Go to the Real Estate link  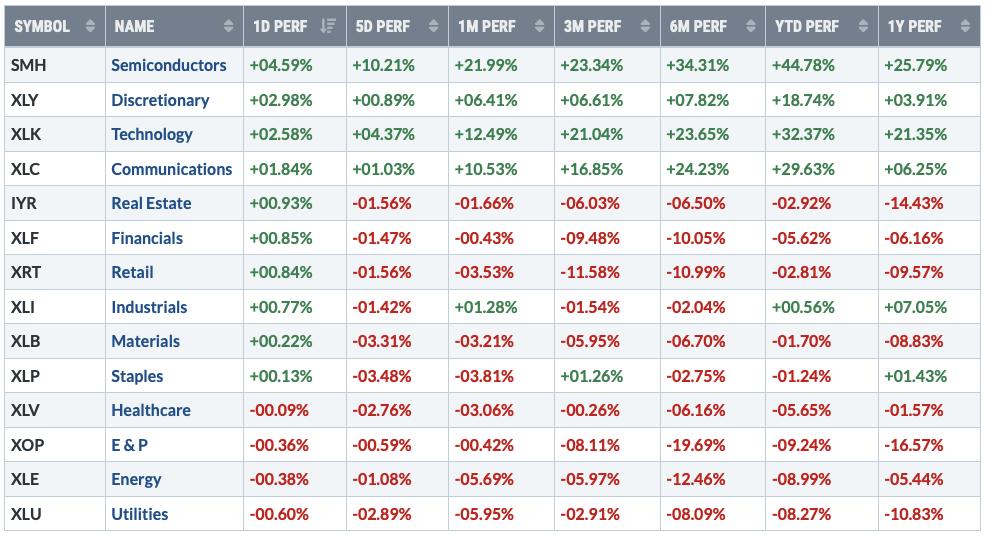pyautogui.click(x=151, y=203)
